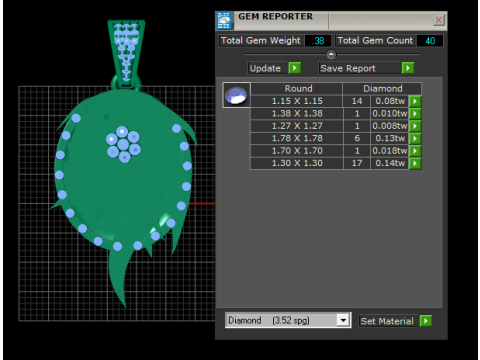This screenshot has width=480, height=360.
Task: Select the 1.78 X 1.78 size cell
Action: point(297,138)
